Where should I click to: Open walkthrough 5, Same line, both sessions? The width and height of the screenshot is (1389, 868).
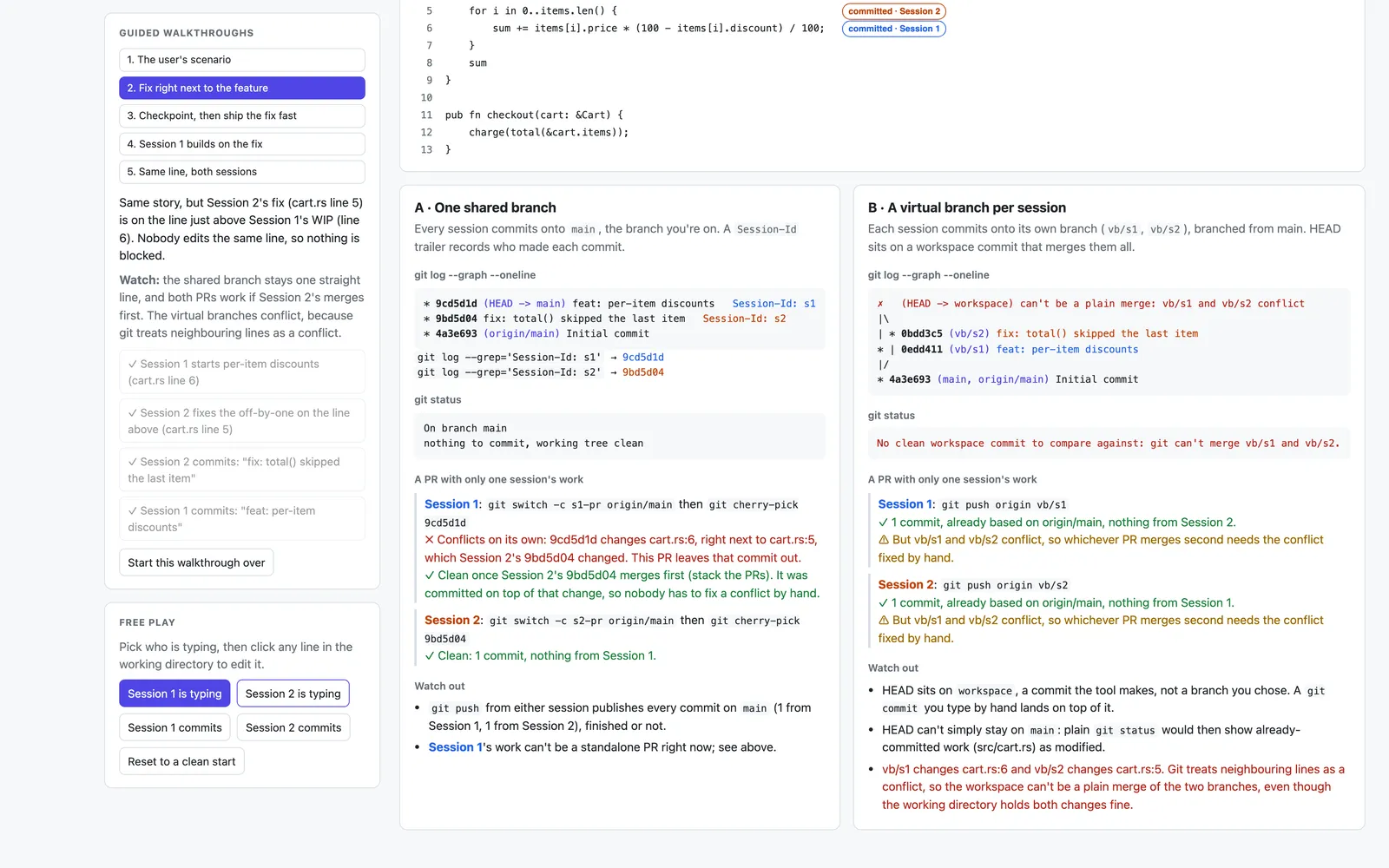click(241, 172)
